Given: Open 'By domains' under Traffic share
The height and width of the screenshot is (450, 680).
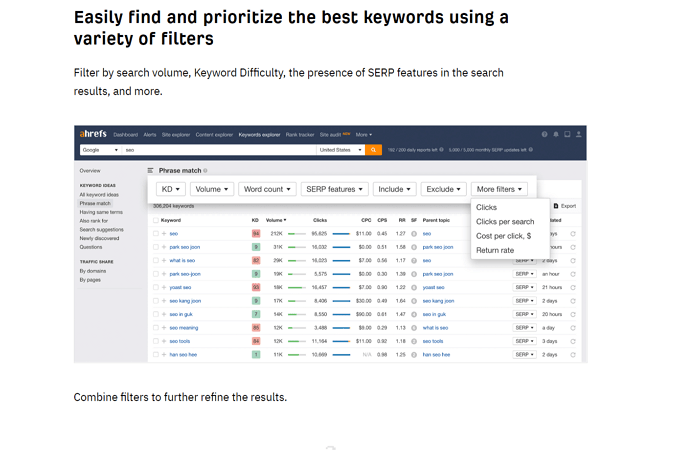Looking at the screenshot, I should pos(93,271).
